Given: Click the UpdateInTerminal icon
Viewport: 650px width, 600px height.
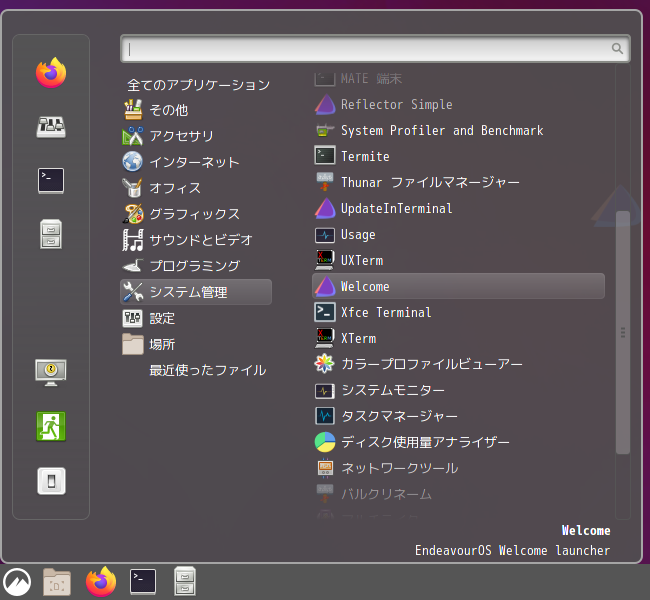Looking at the screenshot, I should [x=325, y=208].
